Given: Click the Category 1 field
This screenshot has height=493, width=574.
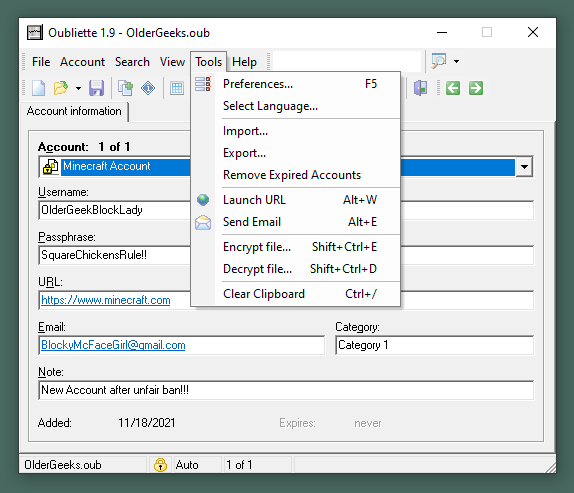Looking at the screenshot, I should (435, 345).
